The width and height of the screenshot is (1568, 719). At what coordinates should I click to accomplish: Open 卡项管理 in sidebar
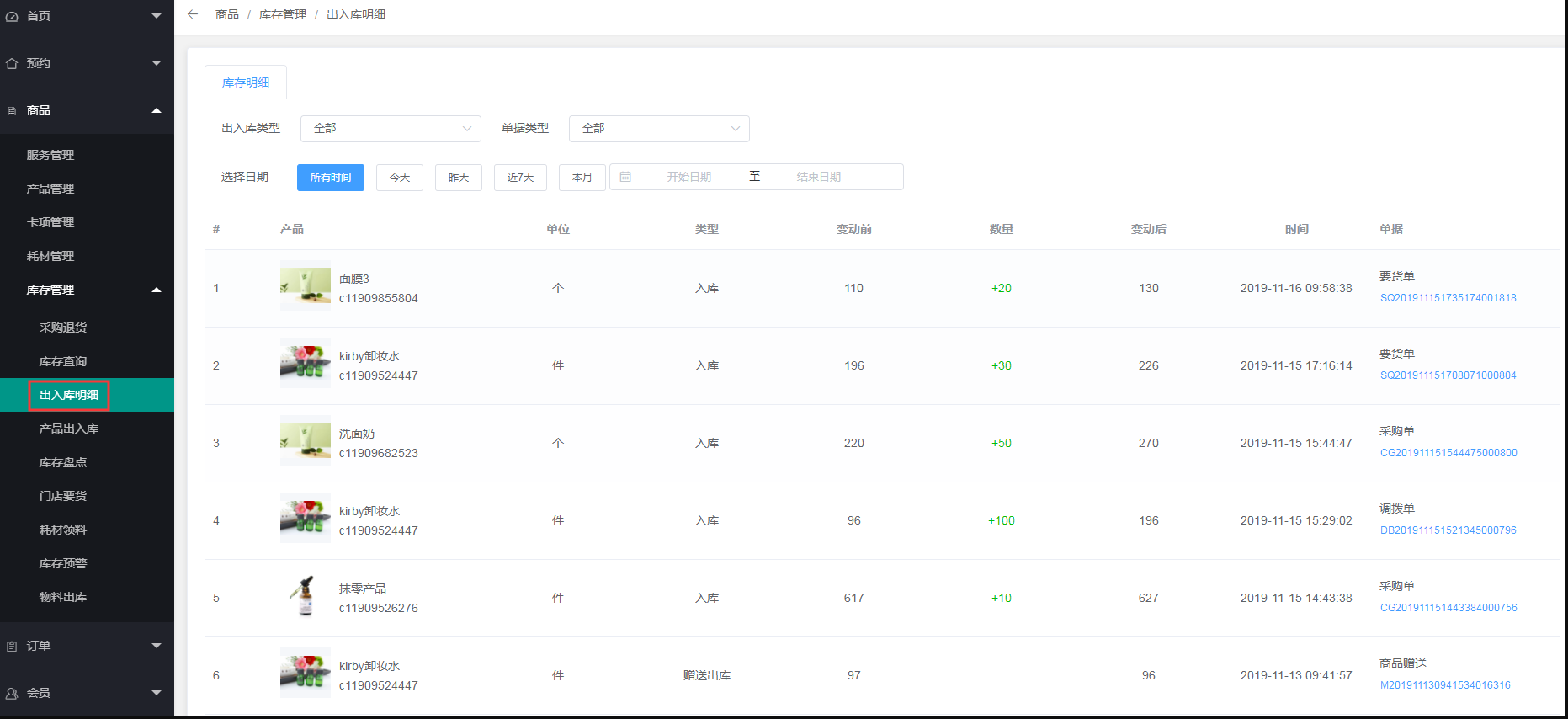tap(50, 222)
